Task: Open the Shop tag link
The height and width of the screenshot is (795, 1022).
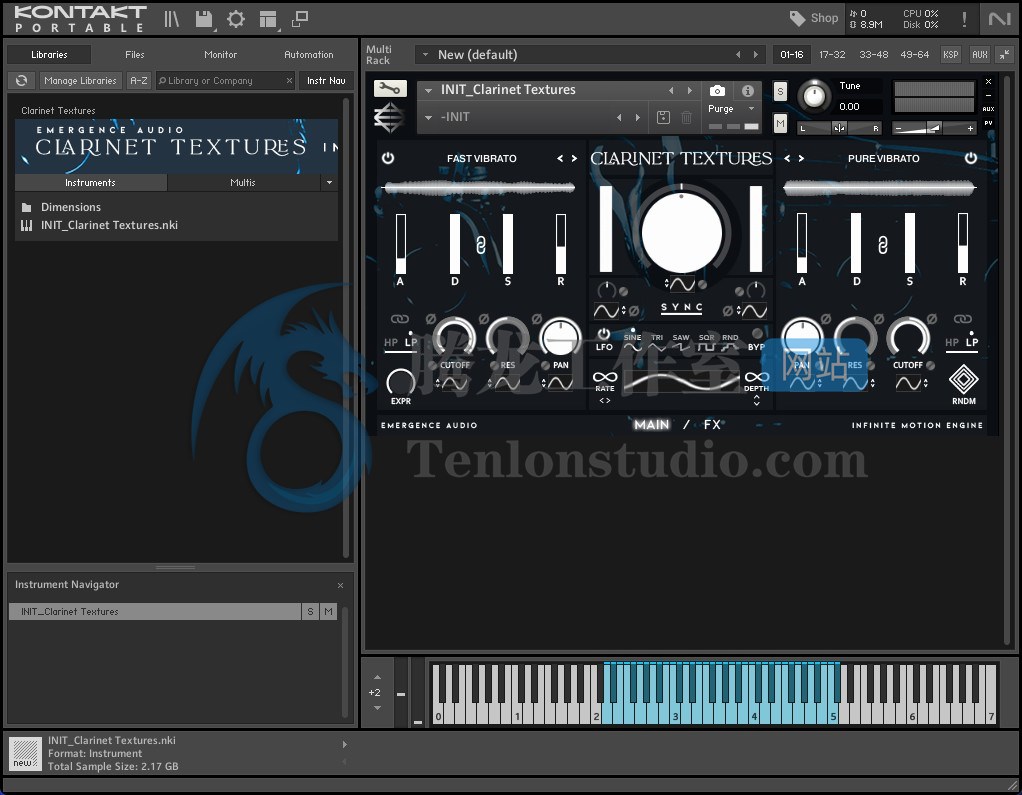Action: pyautogui.click(x=814, y=18)
